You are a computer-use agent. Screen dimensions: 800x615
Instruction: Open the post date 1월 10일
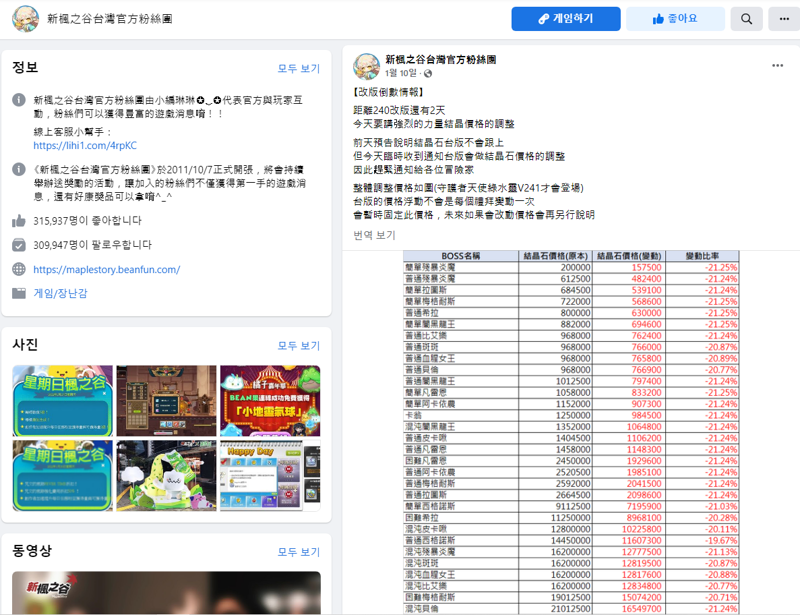pos(401,73)
